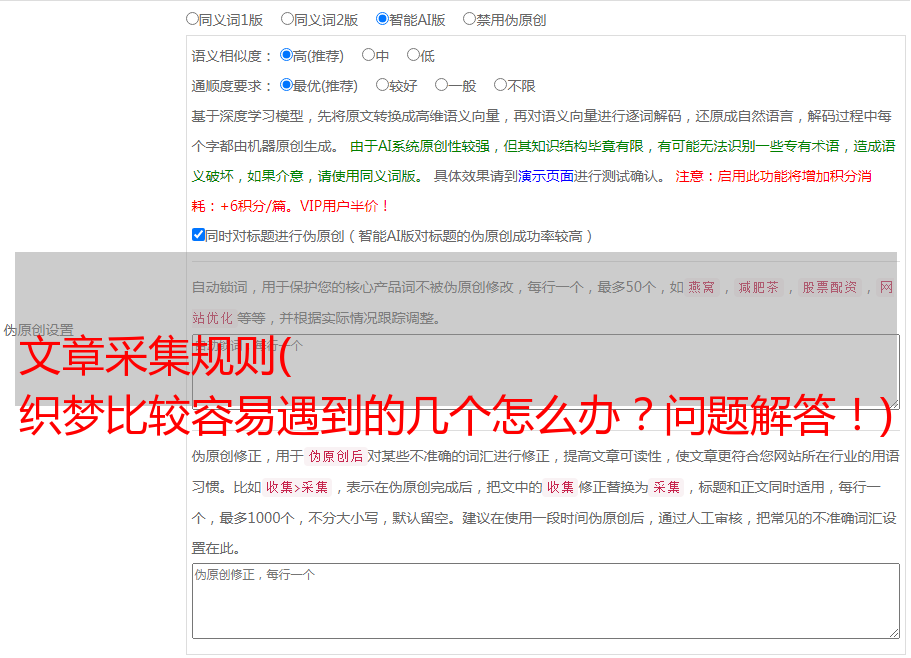Set 通顺度要求 to 一般
The height and width of the screenshot is (658, 911).
coord(442,85)
